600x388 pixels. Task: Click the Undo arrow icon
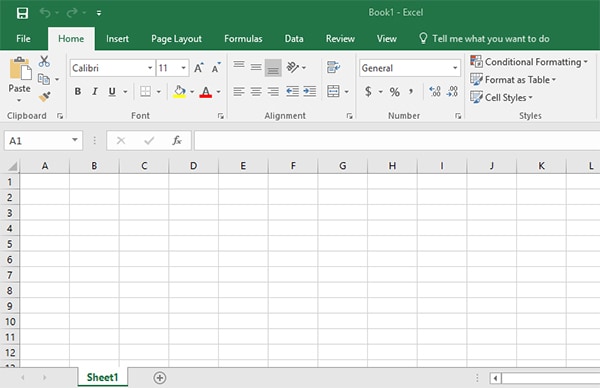[45, 13]
